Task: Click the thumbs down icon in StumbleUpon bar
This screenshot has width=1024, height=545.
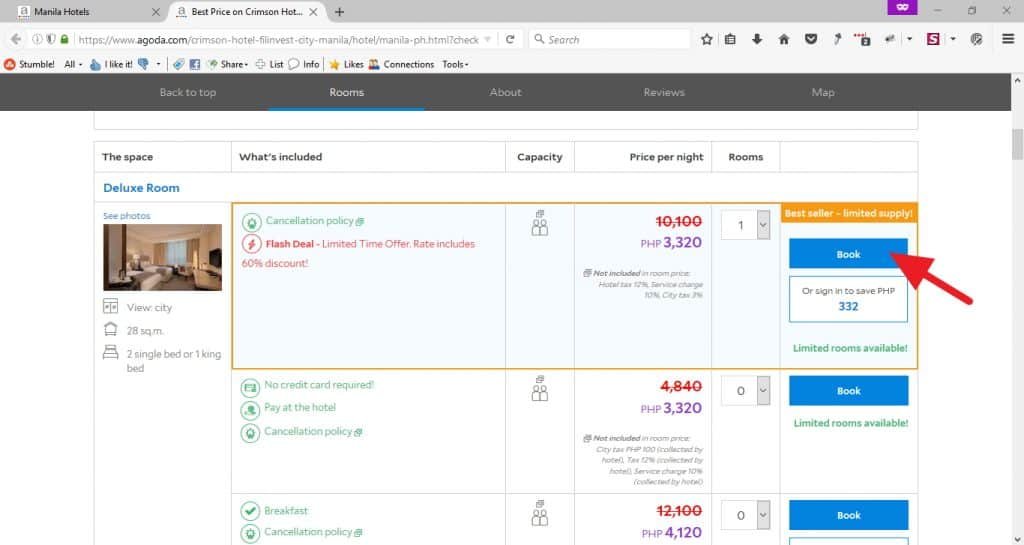Action: point(144,64)
